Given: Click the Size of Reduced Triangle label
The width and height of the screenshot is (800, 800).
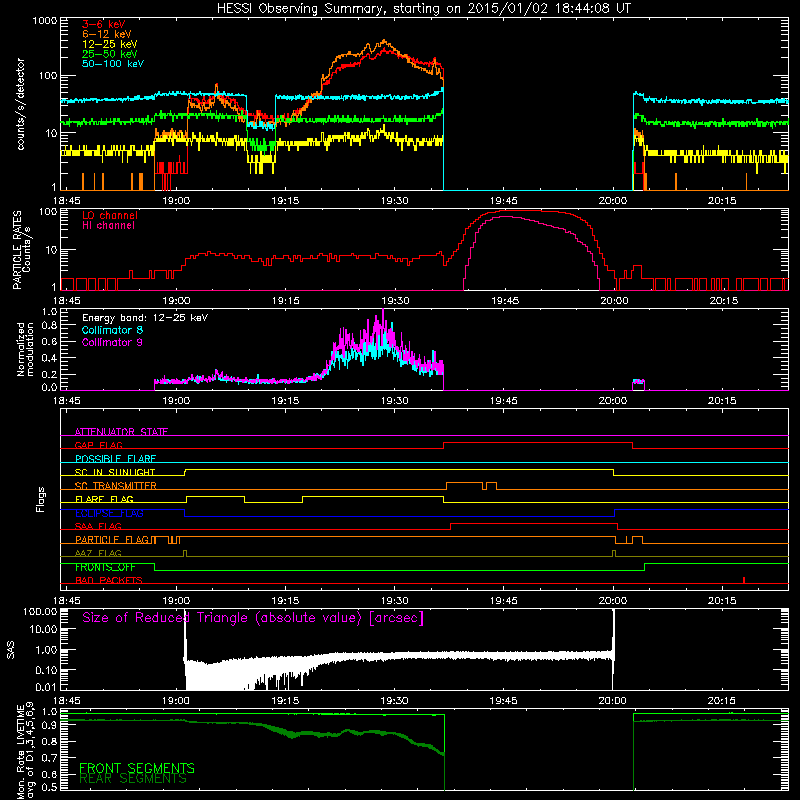Looking at the screenshot, I should coord(253,618).
